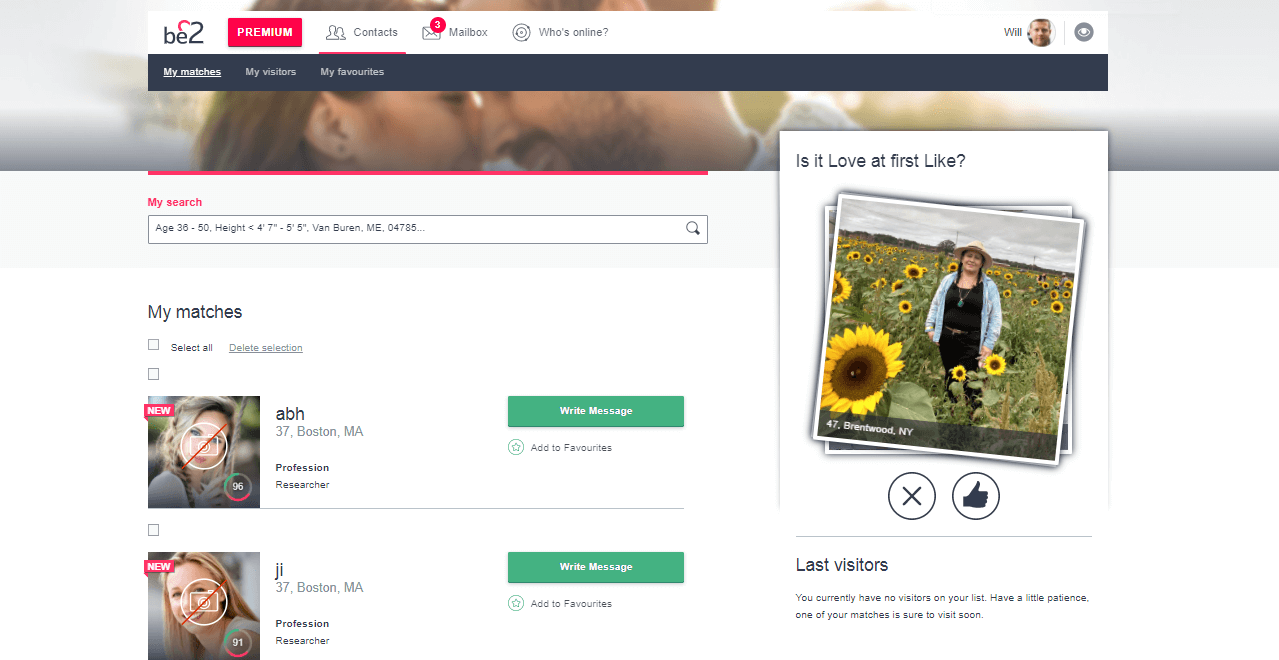Click the search magnifier icon in My search
Image resolution: width=1279 pixels, height=660 pixels.
click(693, 229)
